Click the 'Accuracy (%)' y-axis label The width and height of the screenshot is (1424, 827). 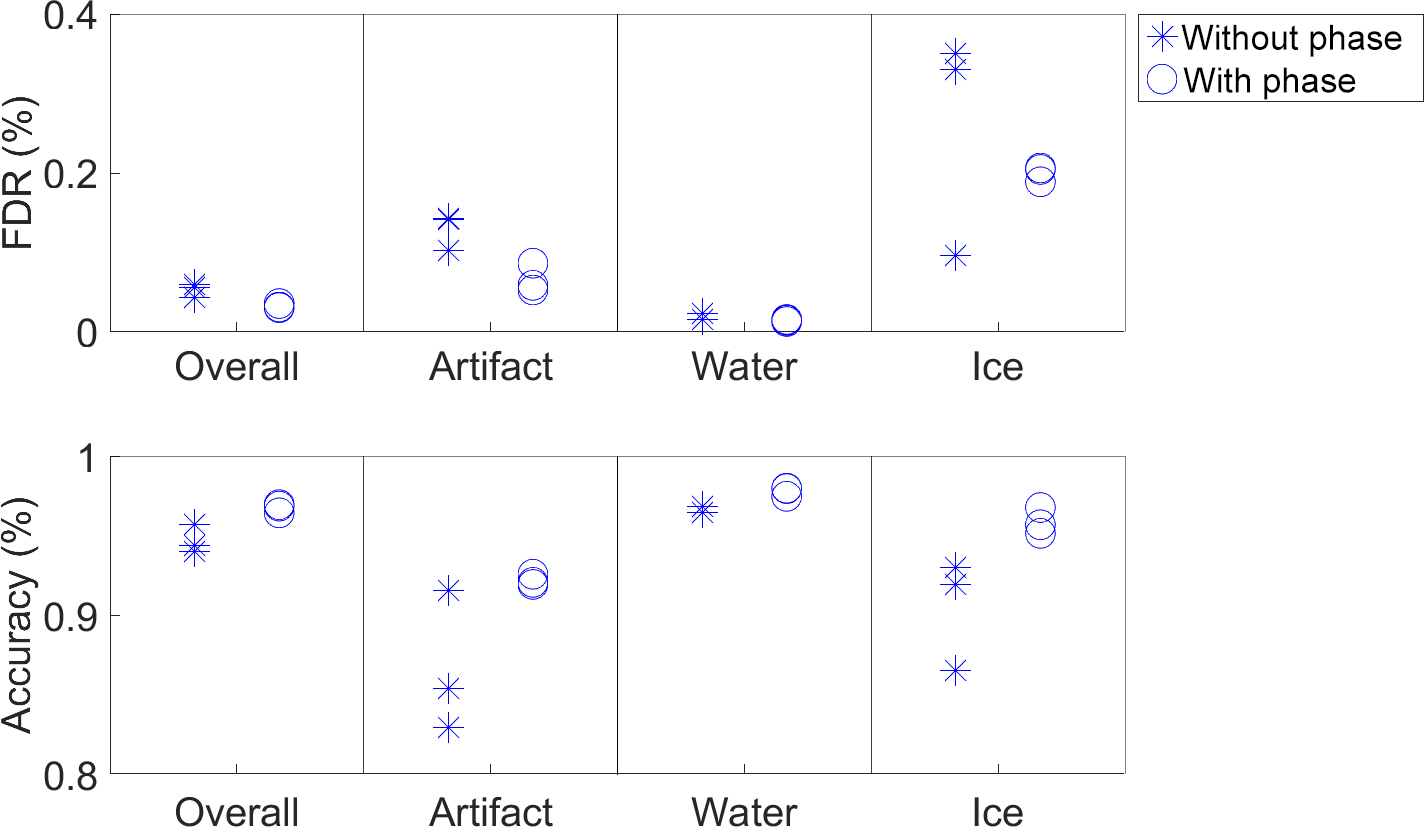point(24,614)
